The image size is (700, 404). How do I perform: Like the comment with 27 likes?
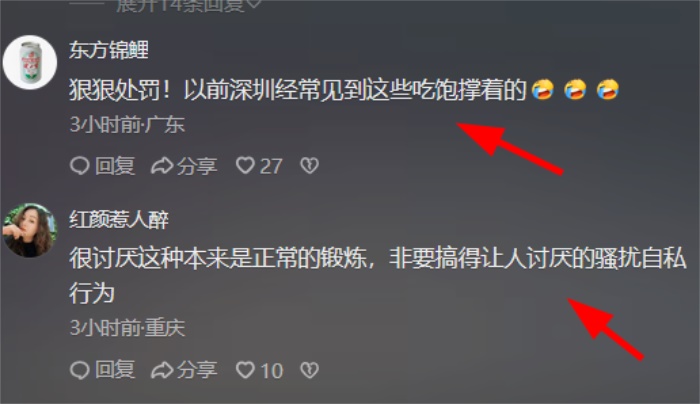[x=245, y=166]
